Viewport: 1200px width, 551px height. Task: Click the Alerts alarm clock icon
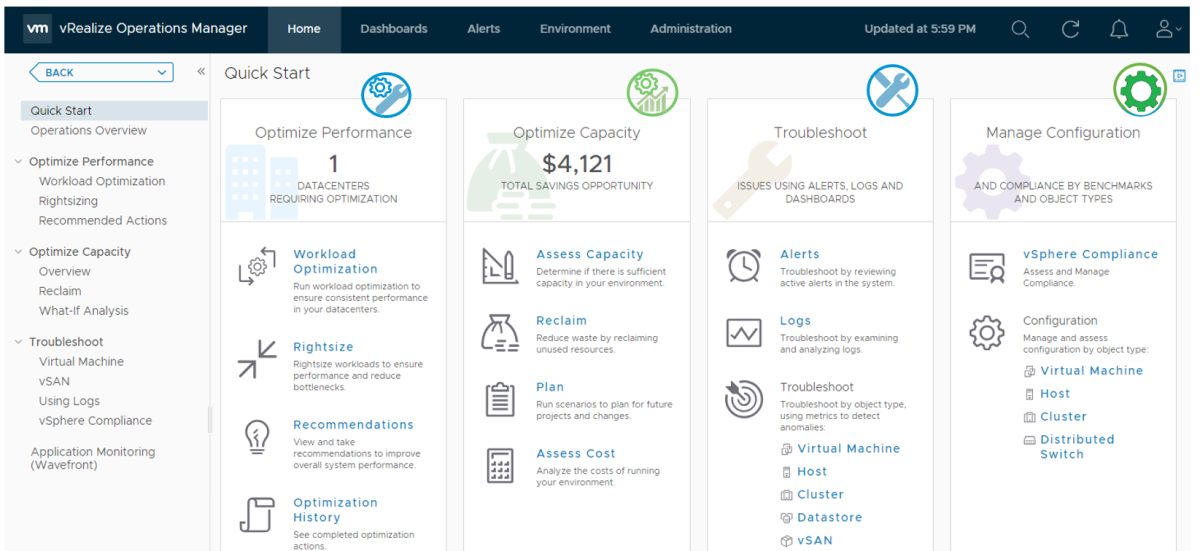click(743, 265)
